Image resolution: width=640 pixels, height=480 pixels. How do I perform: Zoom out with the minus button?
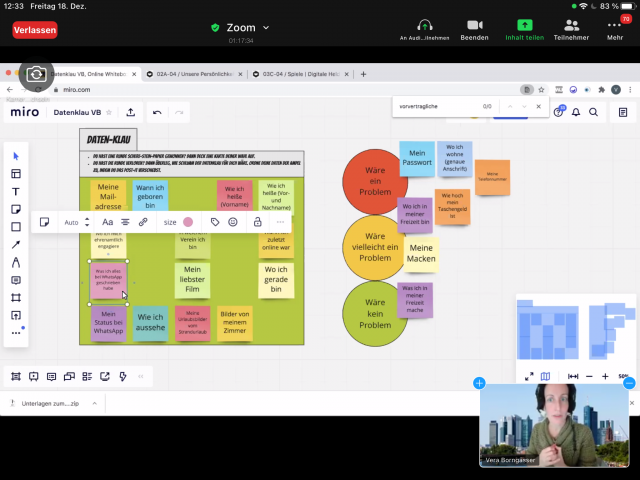[x=589, y=376]
